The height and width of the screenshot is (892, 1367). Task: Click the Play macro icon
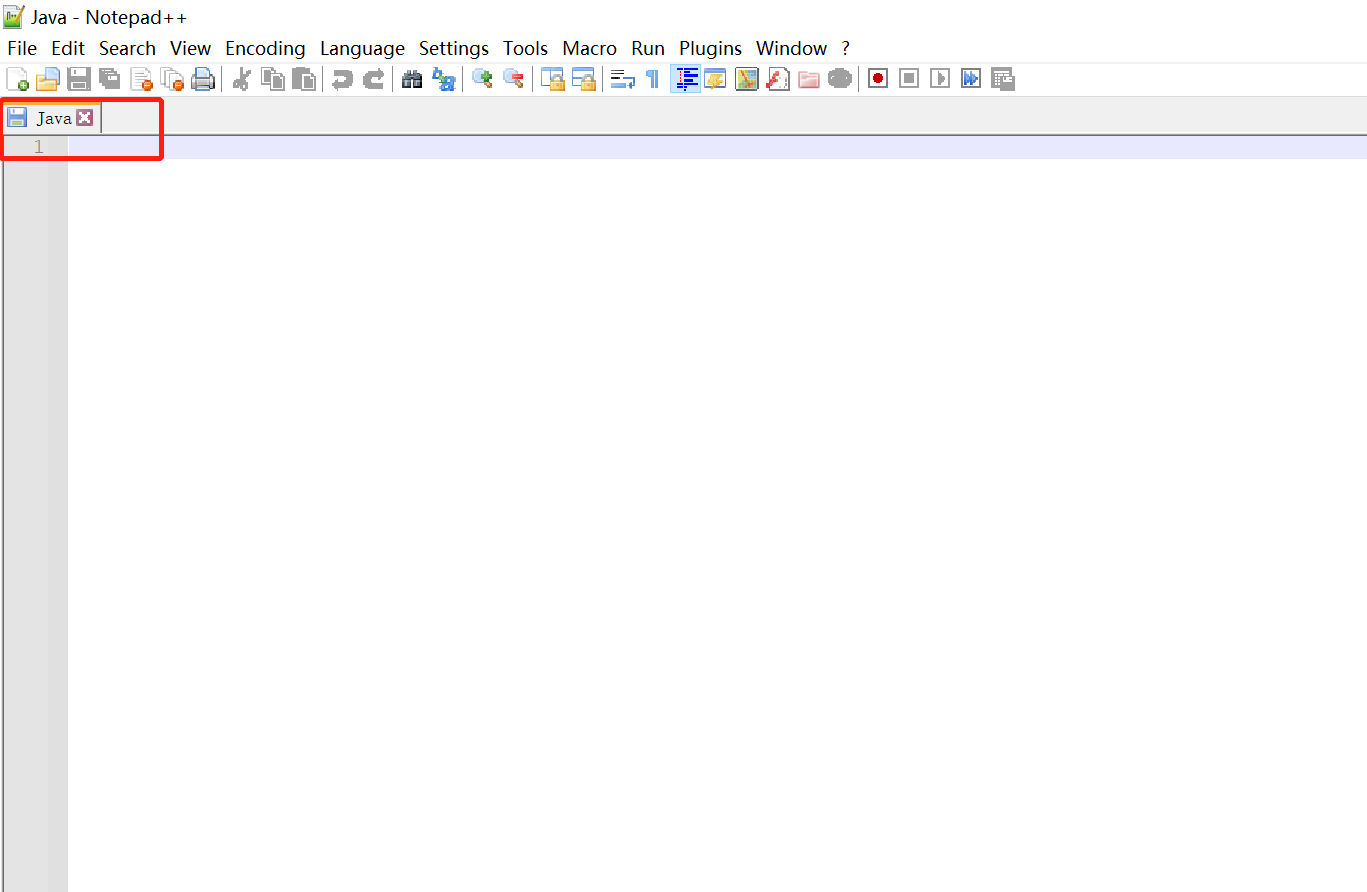point(940,78)
